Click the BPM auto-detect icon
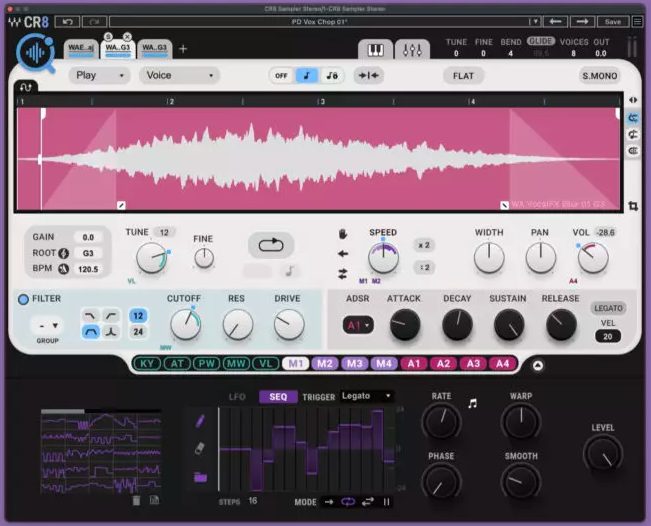 pyautogui.click(x=64, y=269)
